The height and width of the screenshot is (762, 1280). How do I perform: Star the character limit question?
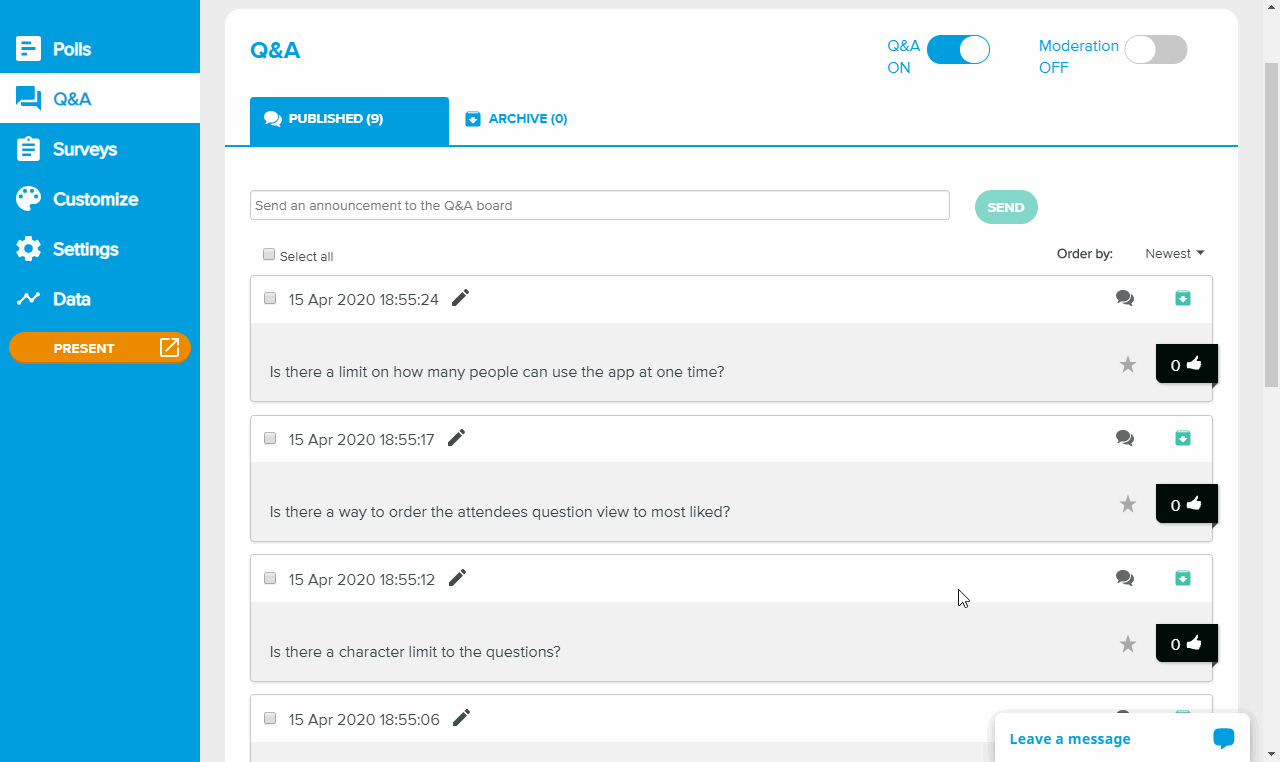point(1128,644)
